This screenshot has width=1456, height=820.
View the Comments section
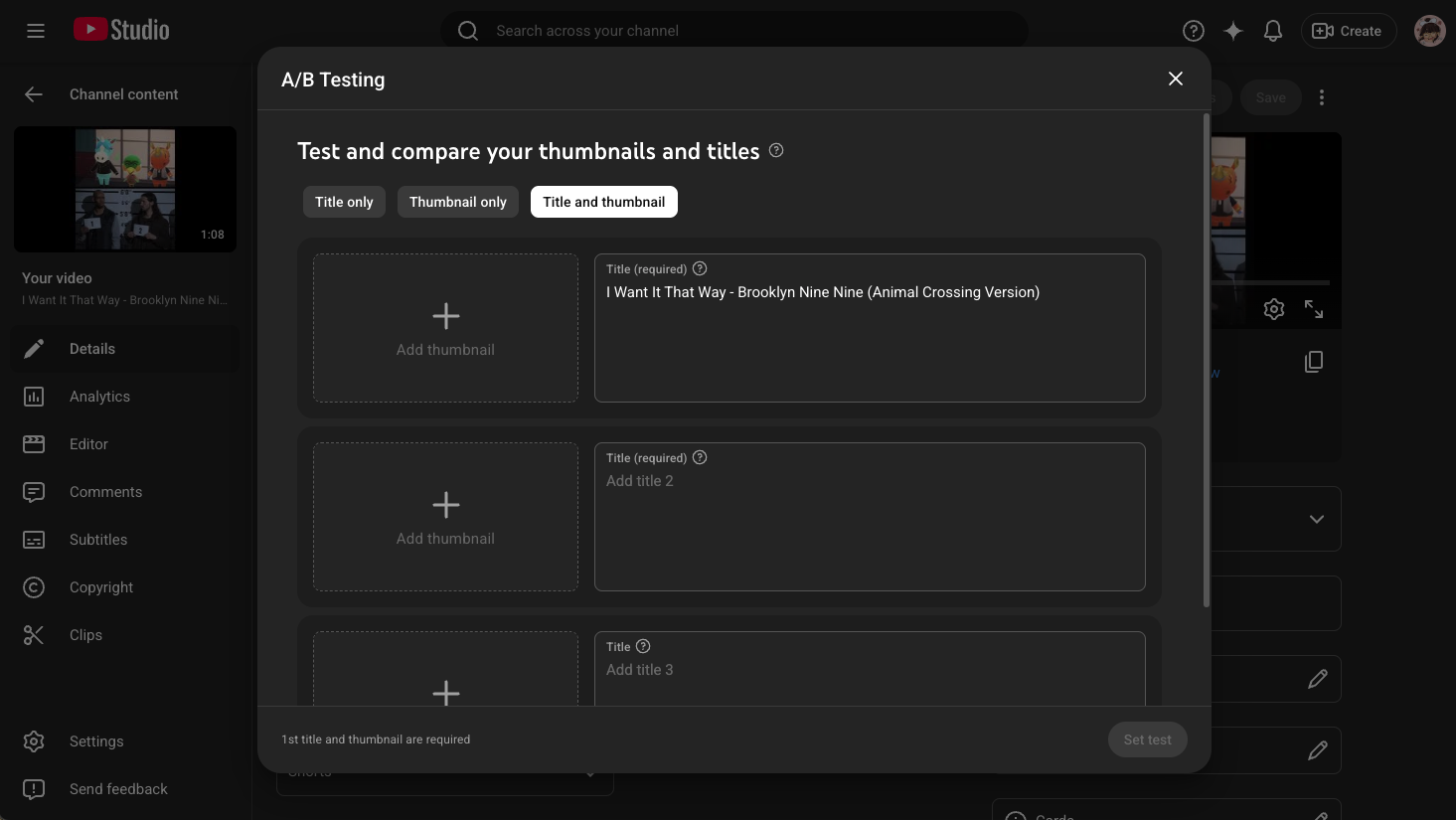point(105,491)
